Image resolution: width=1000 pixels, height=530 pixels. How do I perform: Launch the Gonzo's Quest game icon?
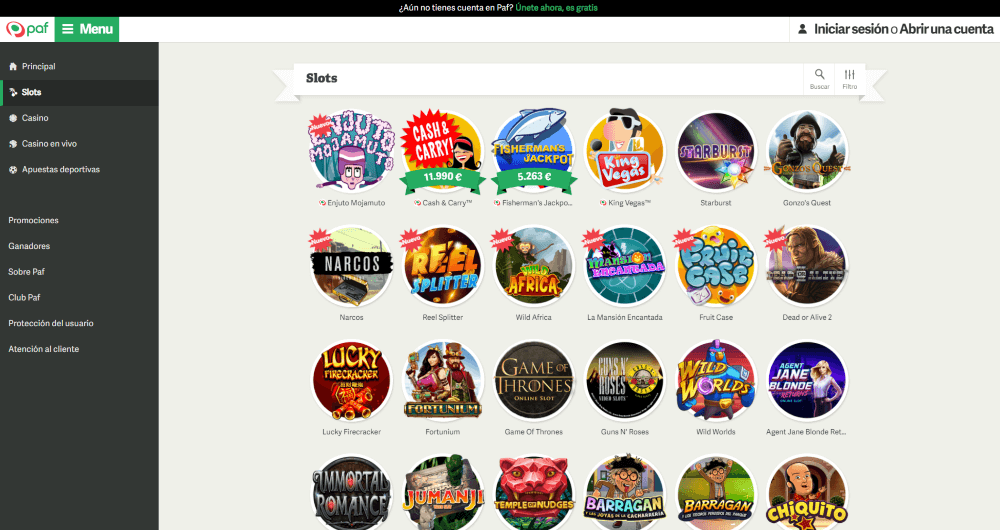[807, 152]
